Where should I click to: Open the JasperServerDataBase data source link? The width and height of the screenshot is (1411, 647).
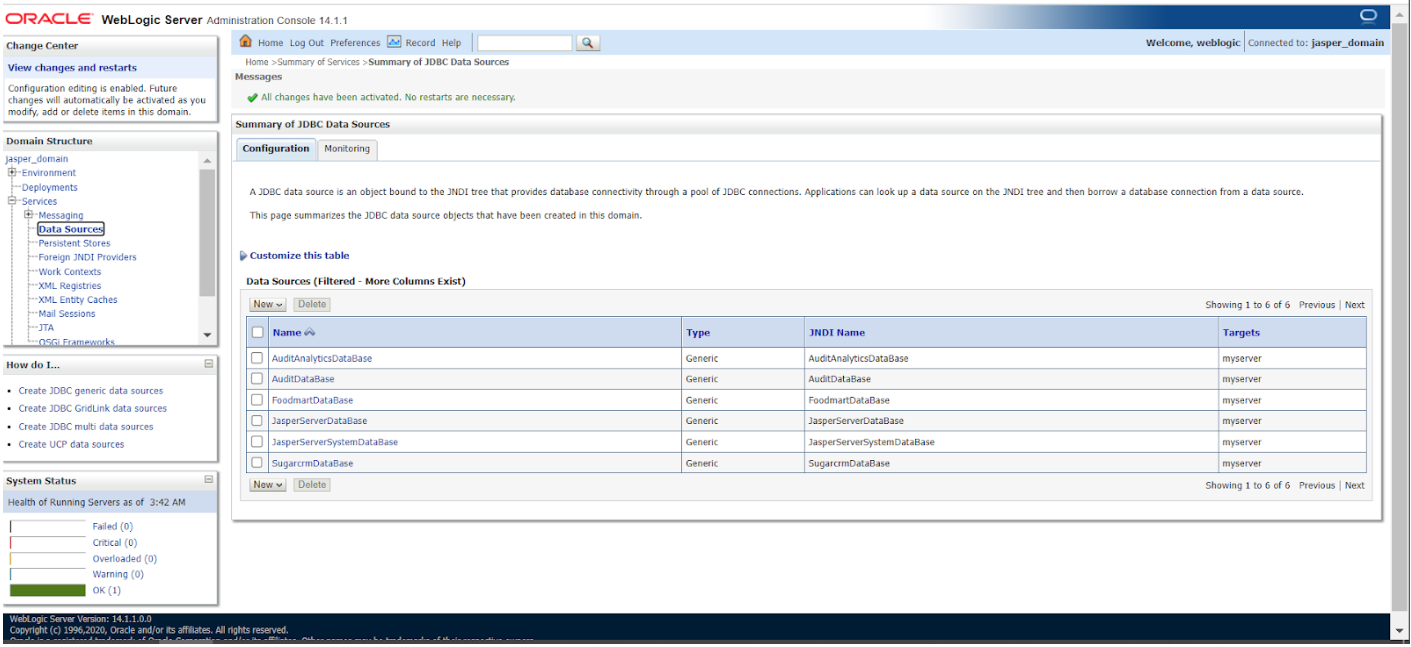(319, 421)
